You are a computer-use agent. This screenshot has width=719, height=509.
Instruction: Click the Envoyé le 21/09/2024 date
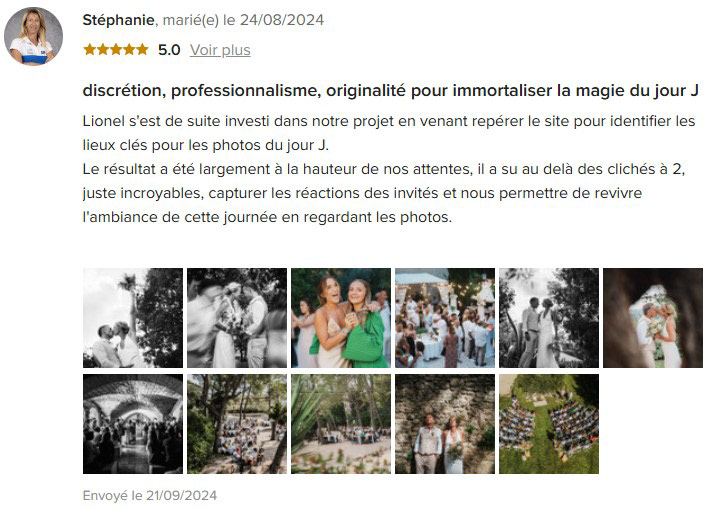tap(150, 496)
